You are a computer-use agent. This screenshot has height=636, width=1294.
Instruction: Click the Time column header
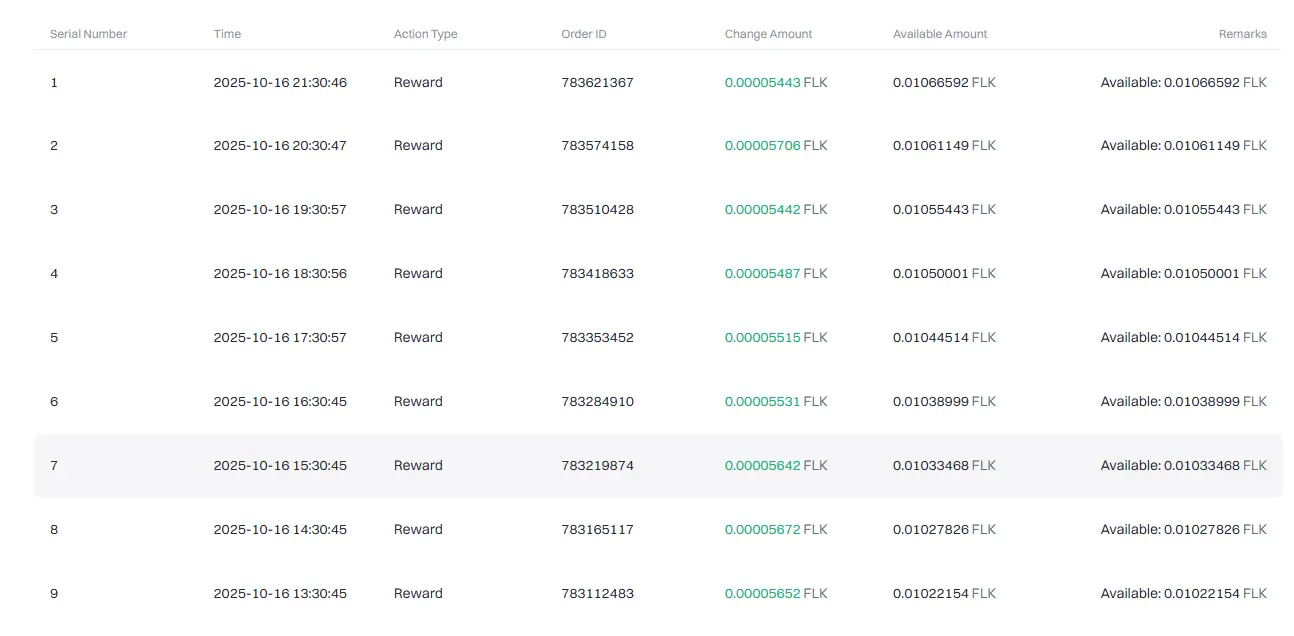pyautogui.click(x=227, y=34)
